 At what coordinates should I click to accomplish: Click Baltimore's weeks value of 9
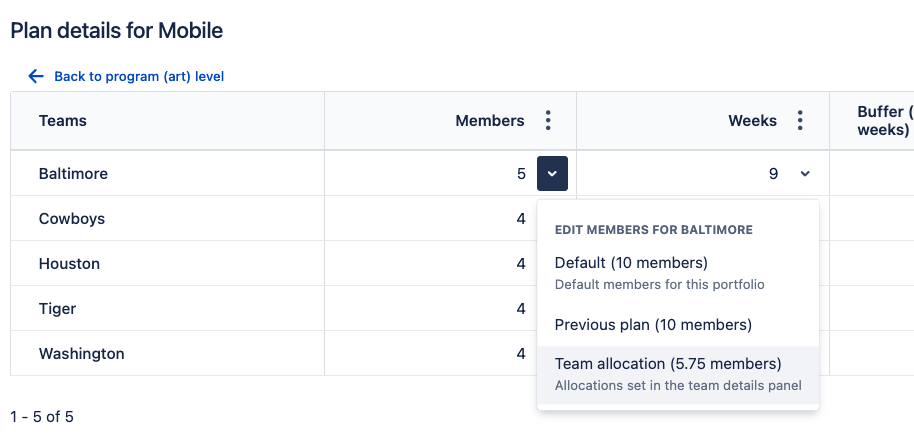[773, 174]
